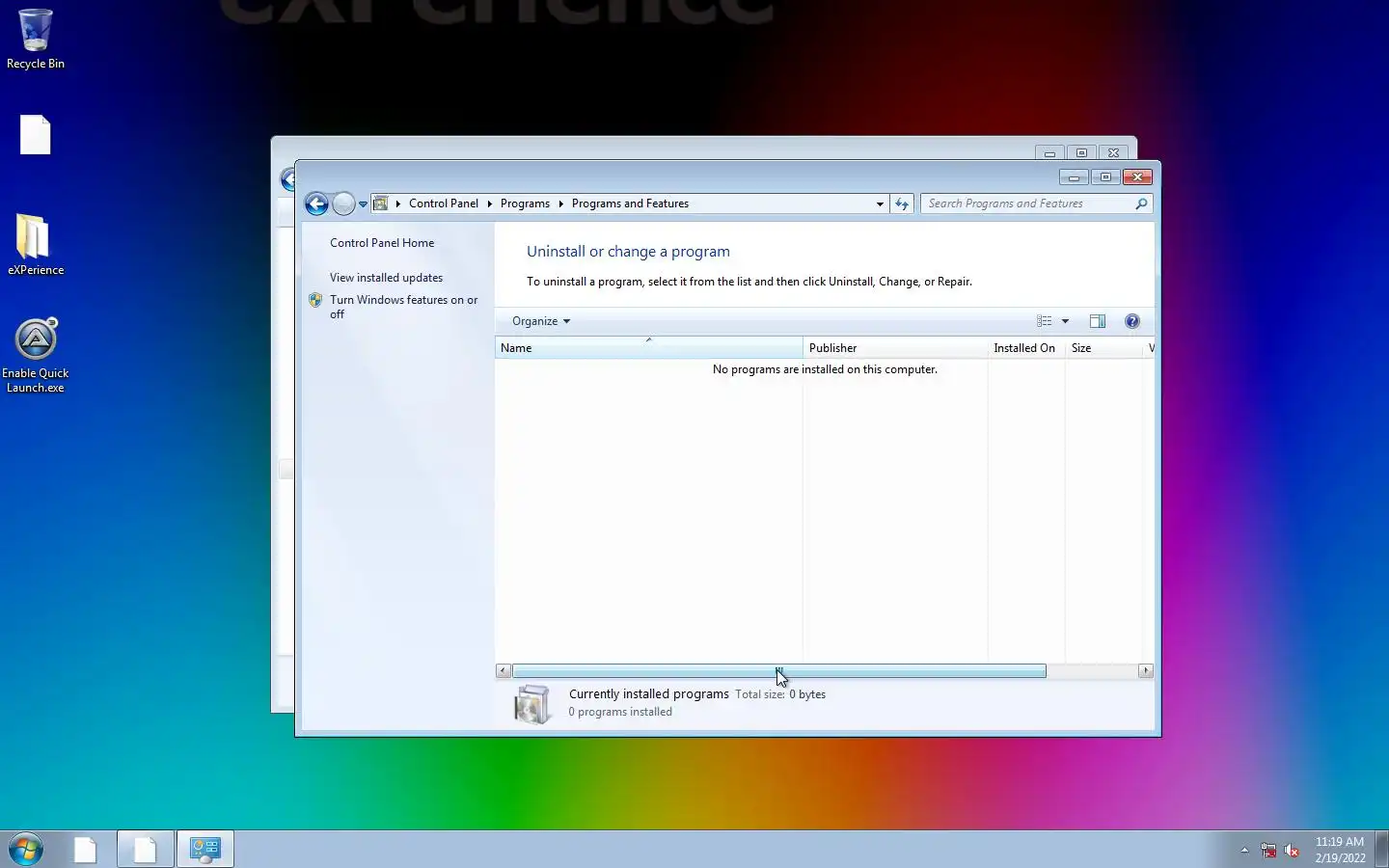The height and width of the screenshot is (868, 1389).
Task: Open Control Panel Home link
Action: tap(382, 243)
